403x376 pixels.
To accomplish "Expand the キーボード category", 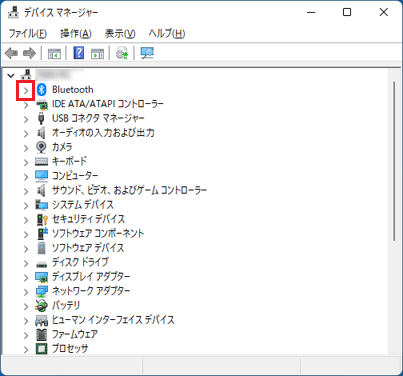I will [x=26, y=162].
